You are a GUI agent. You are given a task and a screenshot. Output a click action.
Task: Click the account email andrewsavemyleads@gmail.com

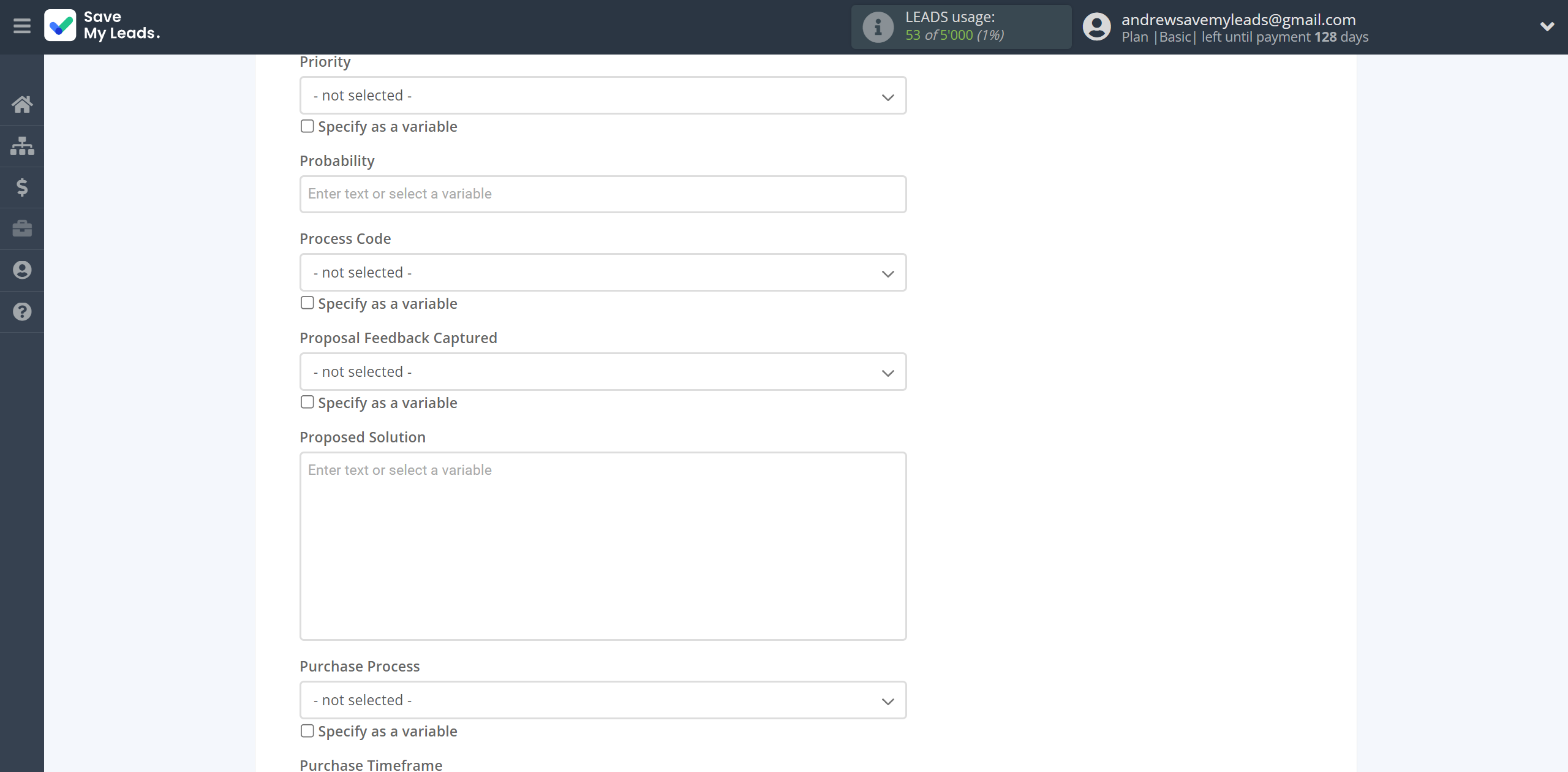click(x=1238, y=20)
